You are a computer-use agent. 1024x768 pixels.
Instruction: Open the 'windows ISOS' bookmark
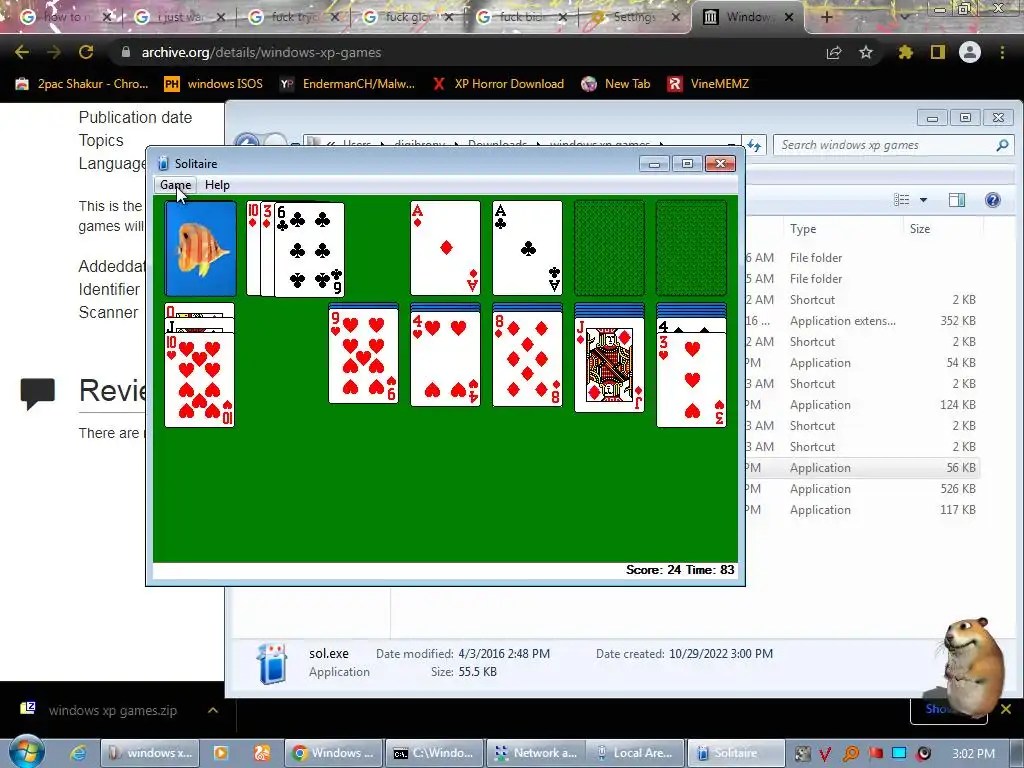point(213,84)
